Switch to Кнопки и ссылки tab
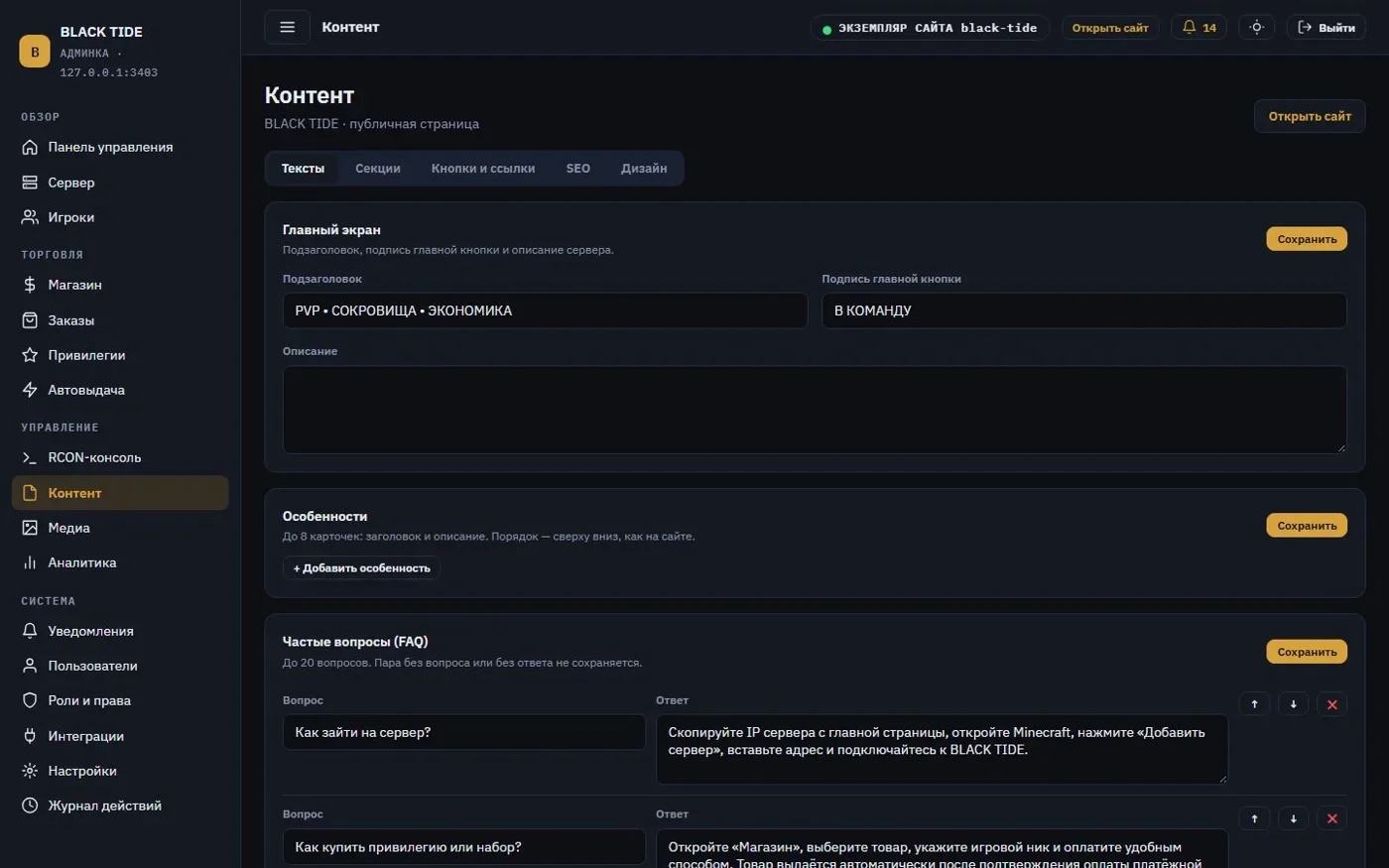1389x868 pixels. click(483, 169)
